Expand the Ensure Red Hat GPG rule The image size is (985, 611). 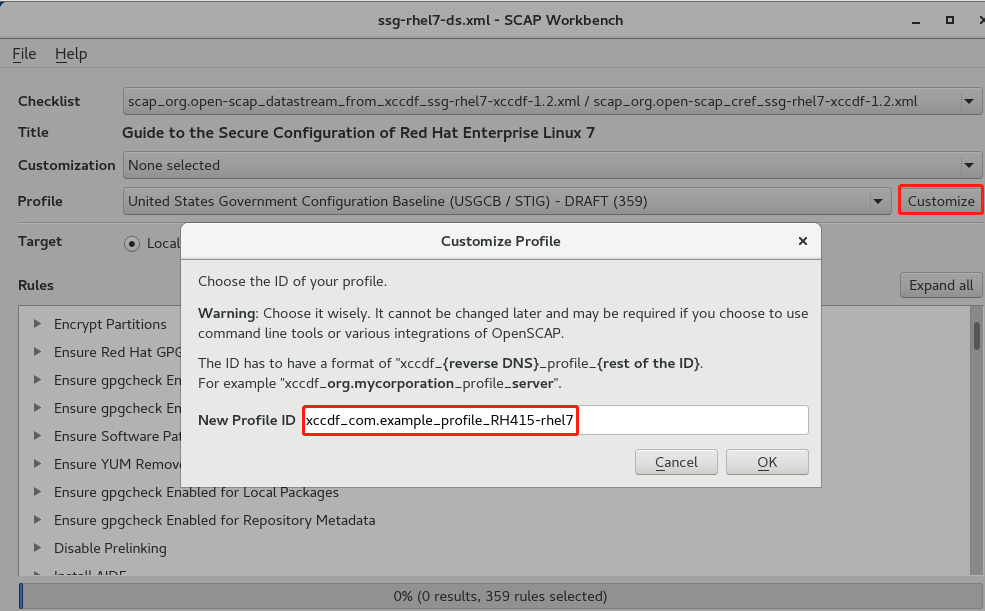[x=38, y=352]
